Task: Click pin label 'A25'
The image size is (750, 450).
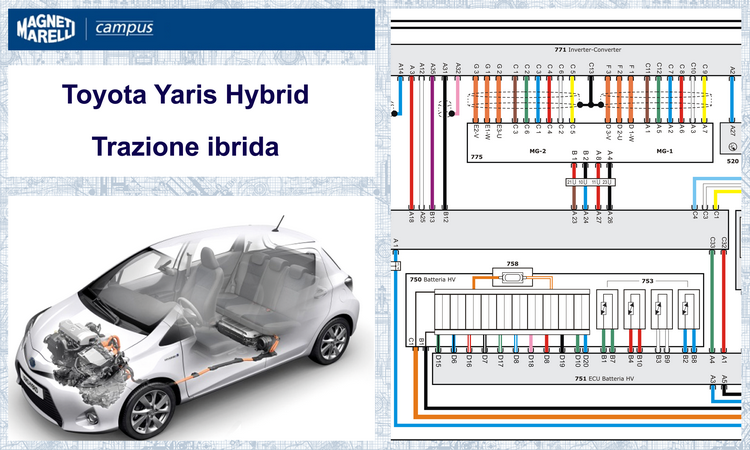Action: (x=422, y=217)
